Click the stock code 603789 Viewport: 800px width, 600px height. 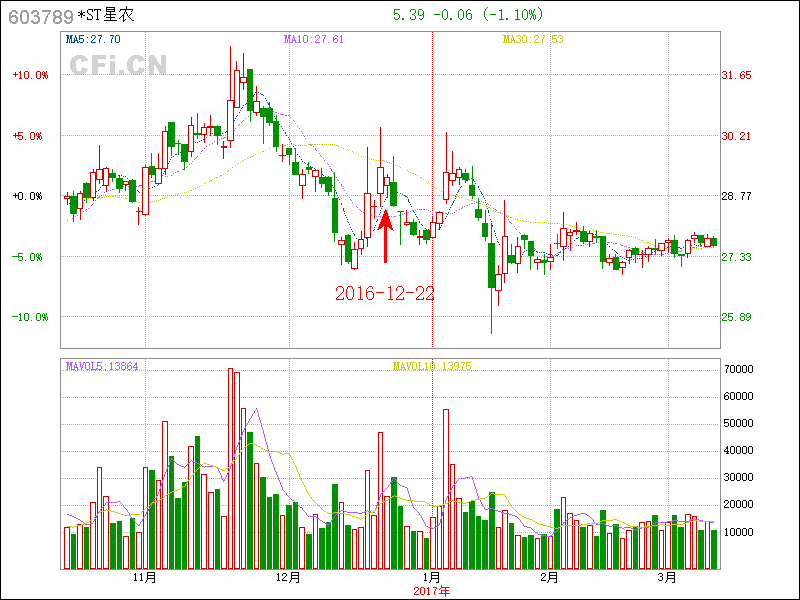[39, 16]
